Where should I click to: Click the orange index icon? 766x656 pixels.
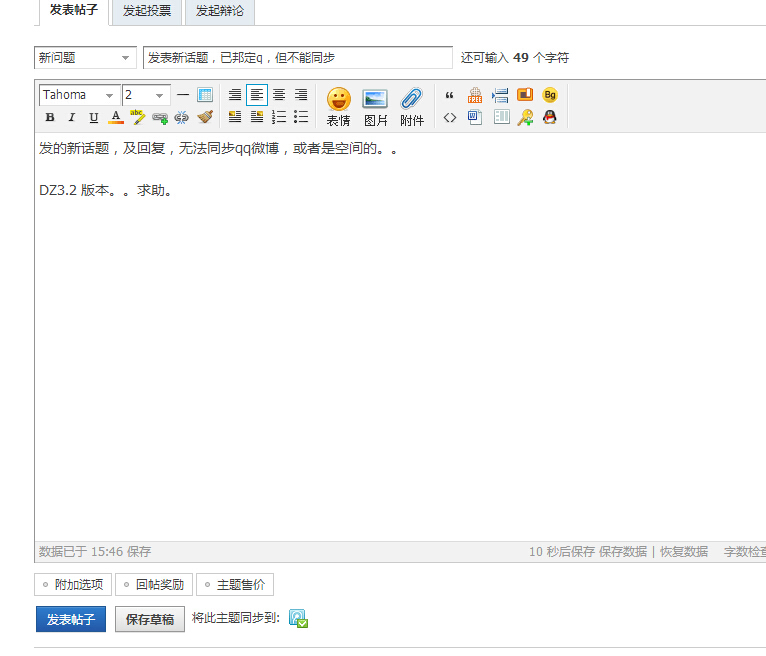525,94
